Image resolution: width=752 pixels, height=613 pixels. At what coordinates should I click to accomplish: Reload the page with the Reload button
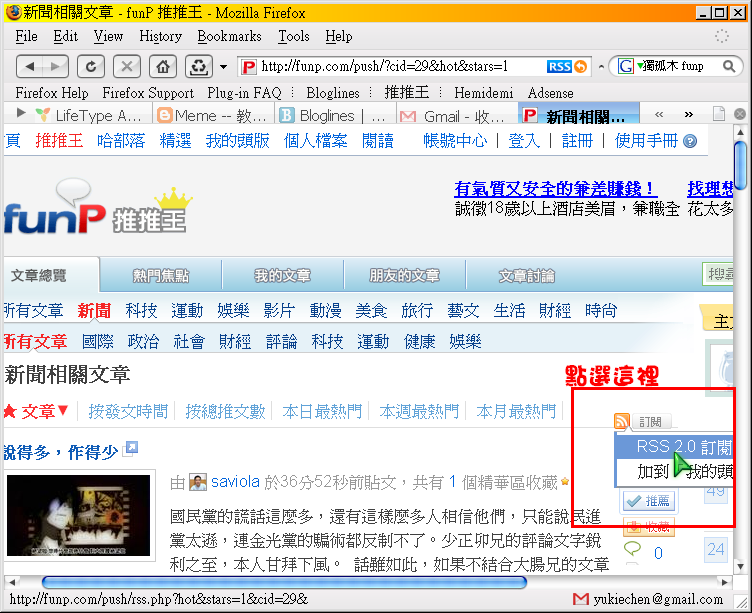(91, 66)
